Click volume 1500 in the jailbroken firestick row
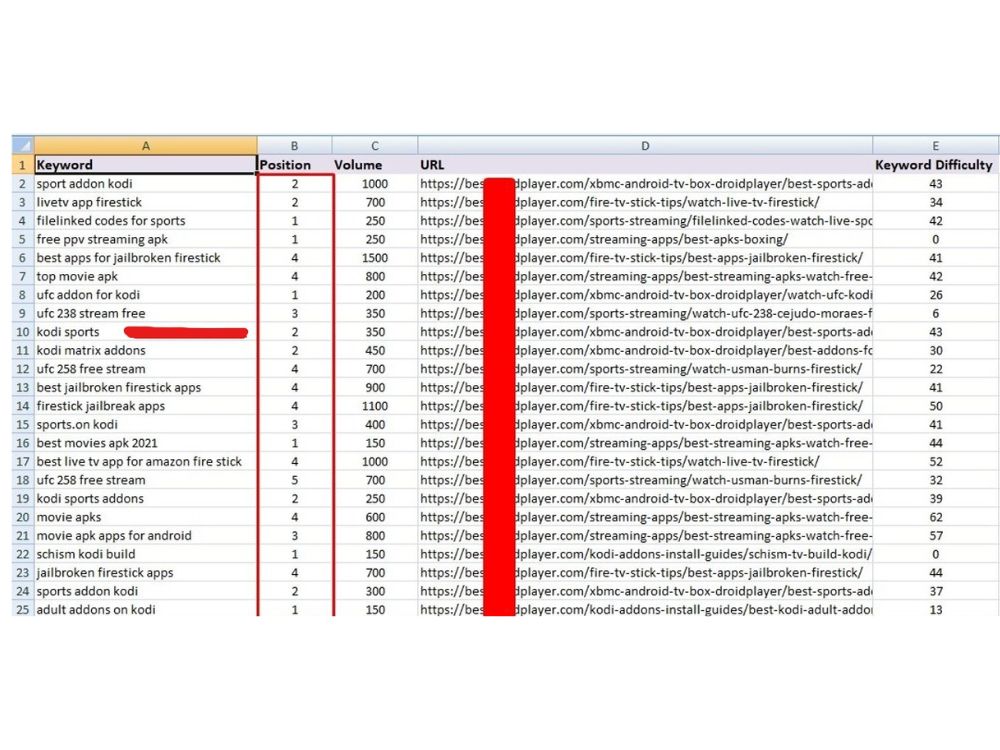 375,258
